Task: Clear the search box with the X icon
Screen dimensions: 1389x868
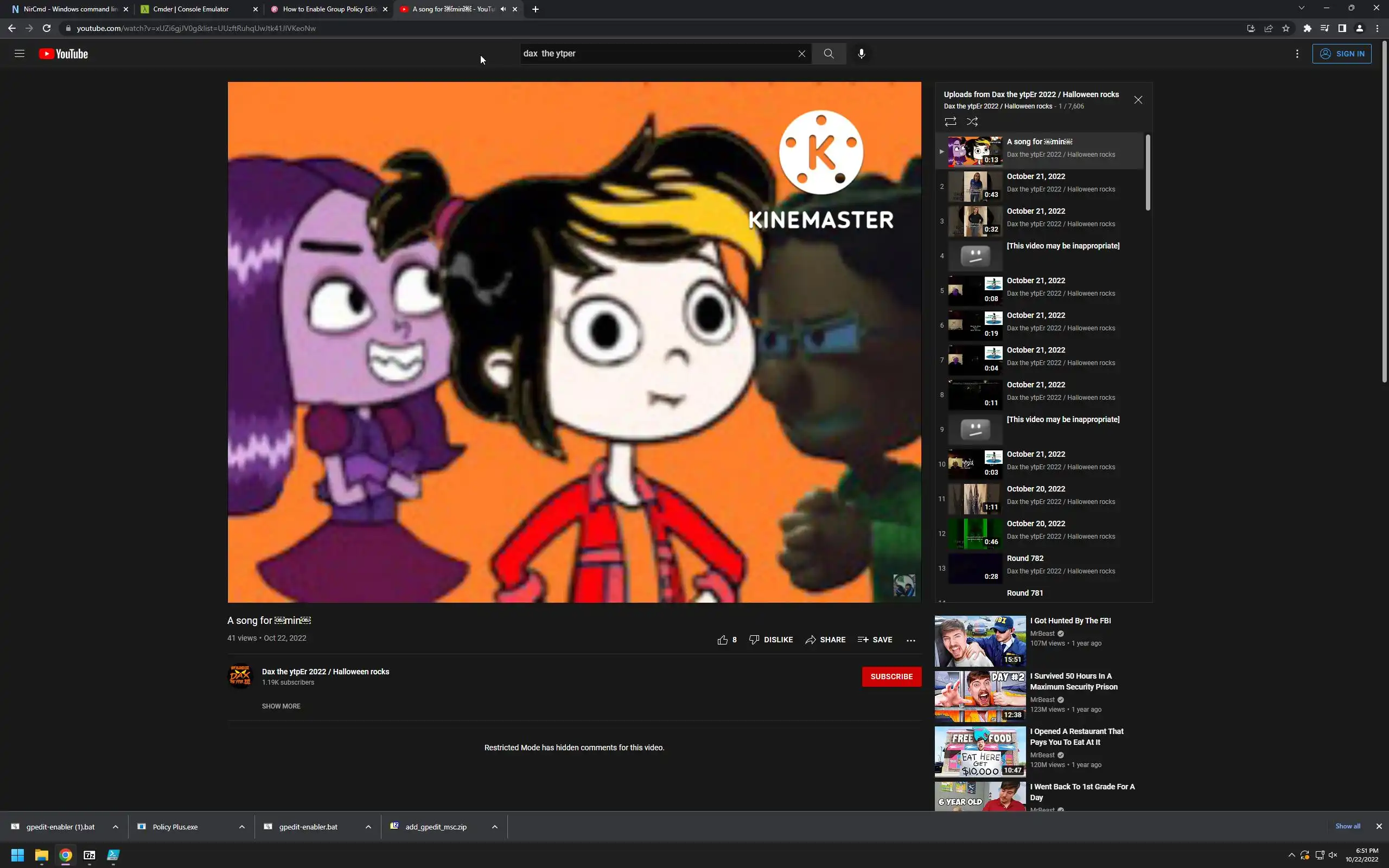Action: [801, 54]
